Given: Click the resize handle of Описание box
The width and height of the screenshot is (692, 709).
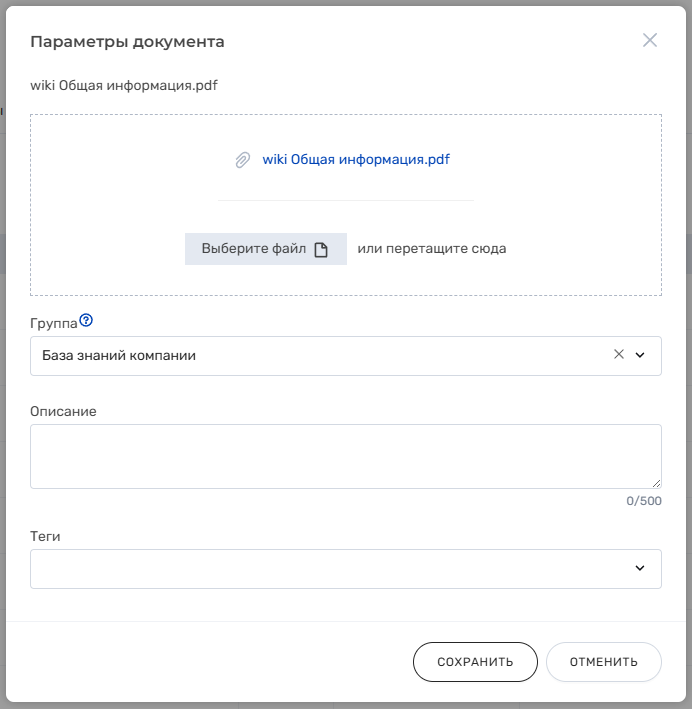Looking at the screenshot, I should tap(656, 483).
